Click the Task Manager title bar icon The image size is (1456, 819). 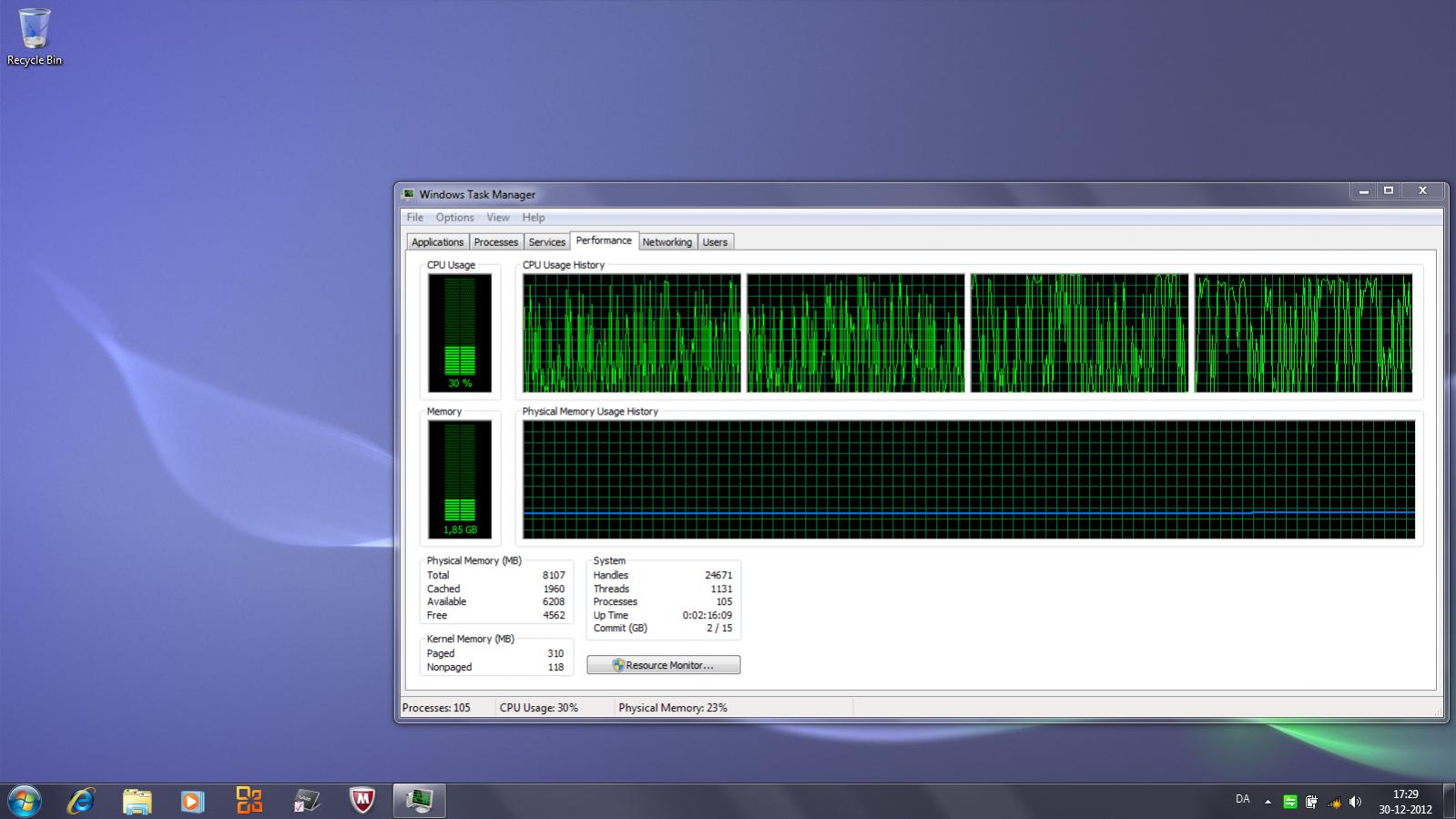tap(409, 194)
